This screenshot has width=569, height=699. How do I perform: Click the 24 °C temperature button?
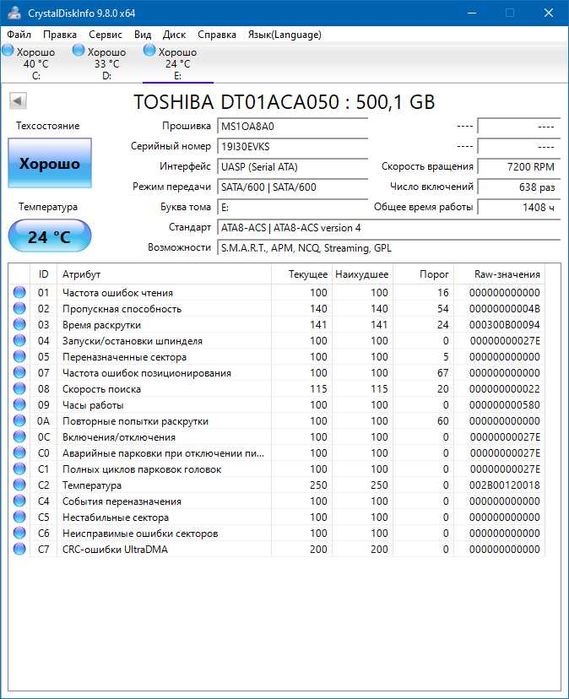pos(49,236)
